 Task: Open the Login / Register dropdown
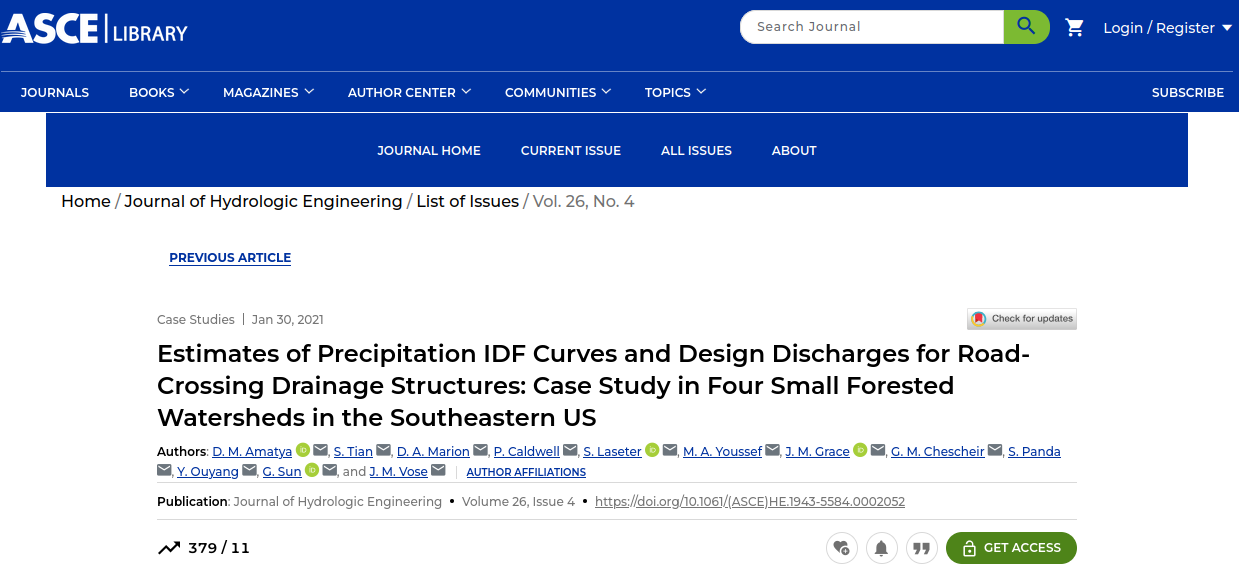coord(1167,28)
